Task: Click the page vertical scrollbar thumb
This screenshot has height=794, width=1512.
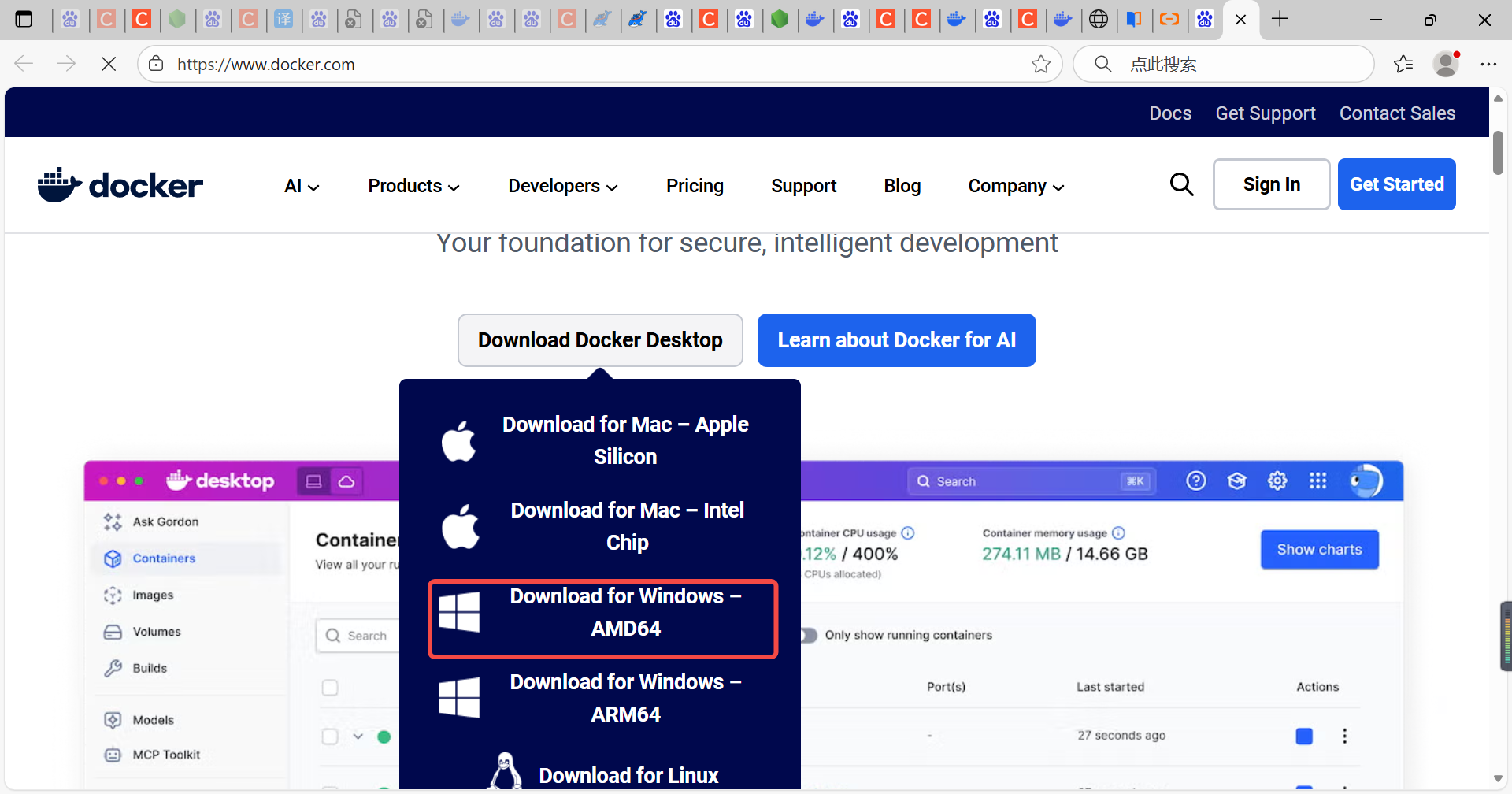Action: point(1498,152)
